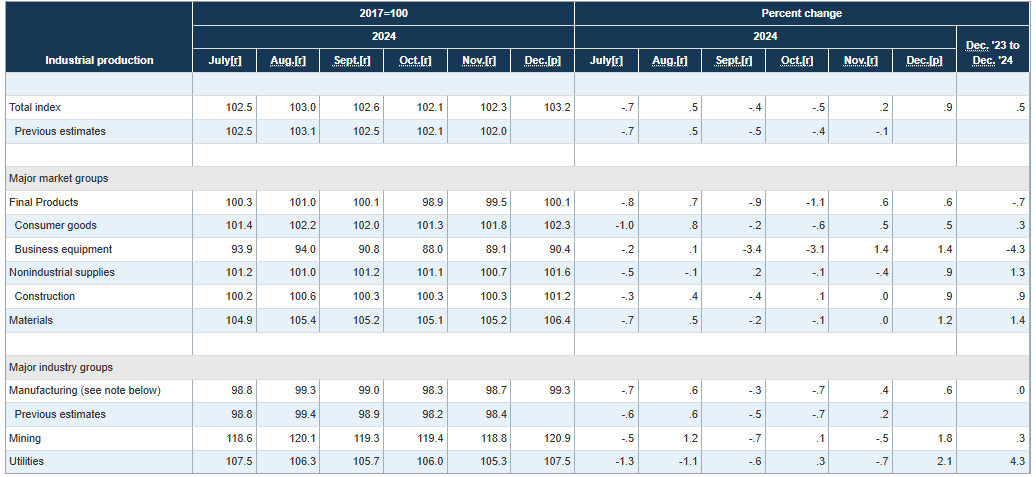Click the July[r] header under 2017=100
Viewport: 1036px width, 477px height.
pos(224,61)
